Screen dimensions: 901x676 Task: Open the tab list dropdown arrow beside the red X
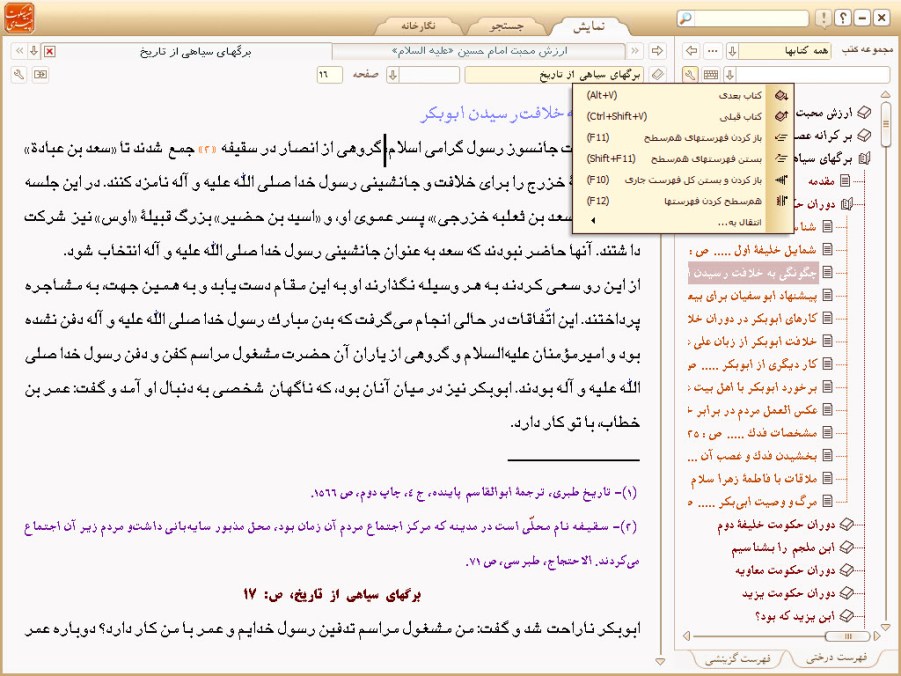tap(34, 51)
